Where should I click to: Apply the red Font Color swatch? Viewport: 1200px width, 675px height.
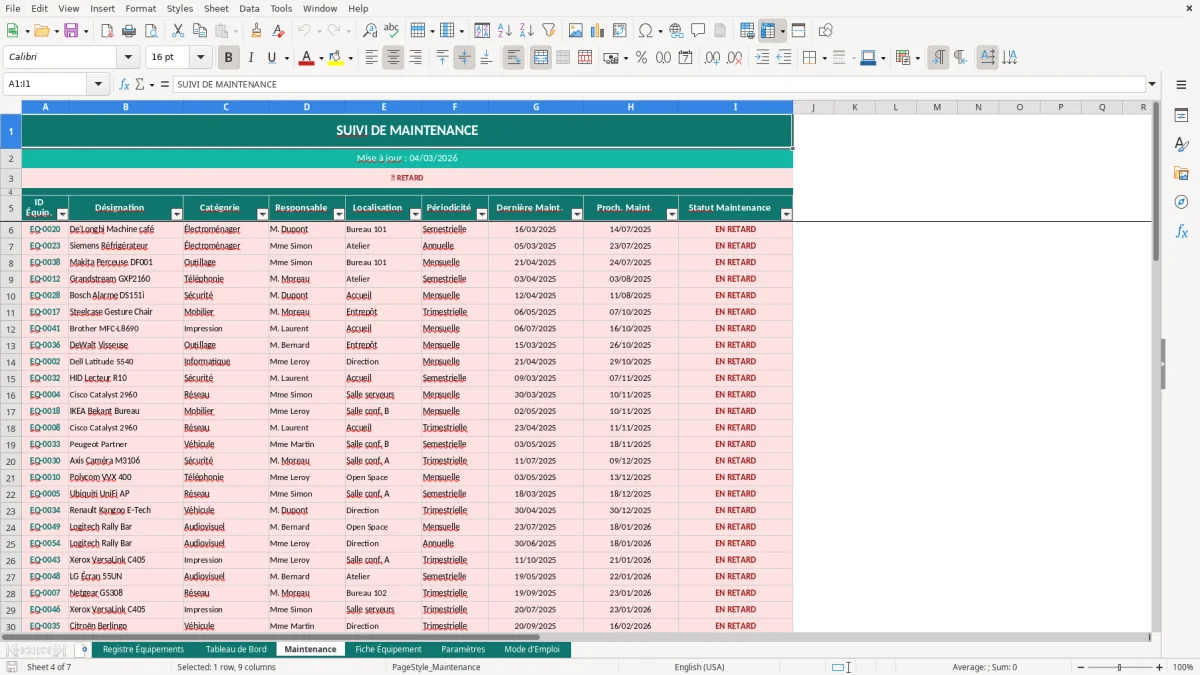[305, 58]
